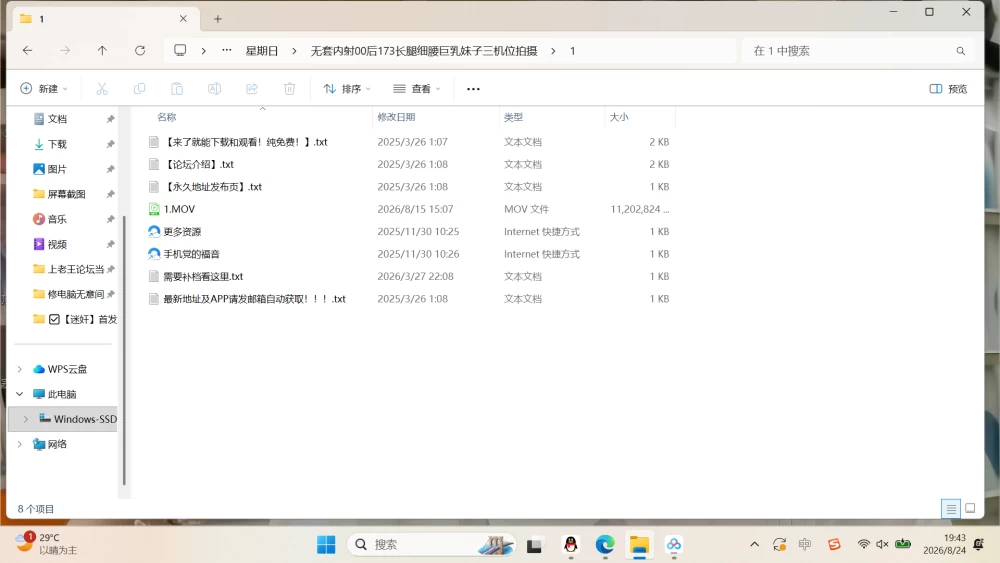Open 下载 in the sidebar
The width and height of the screenshot is (1000, 563).
[57, 144]
